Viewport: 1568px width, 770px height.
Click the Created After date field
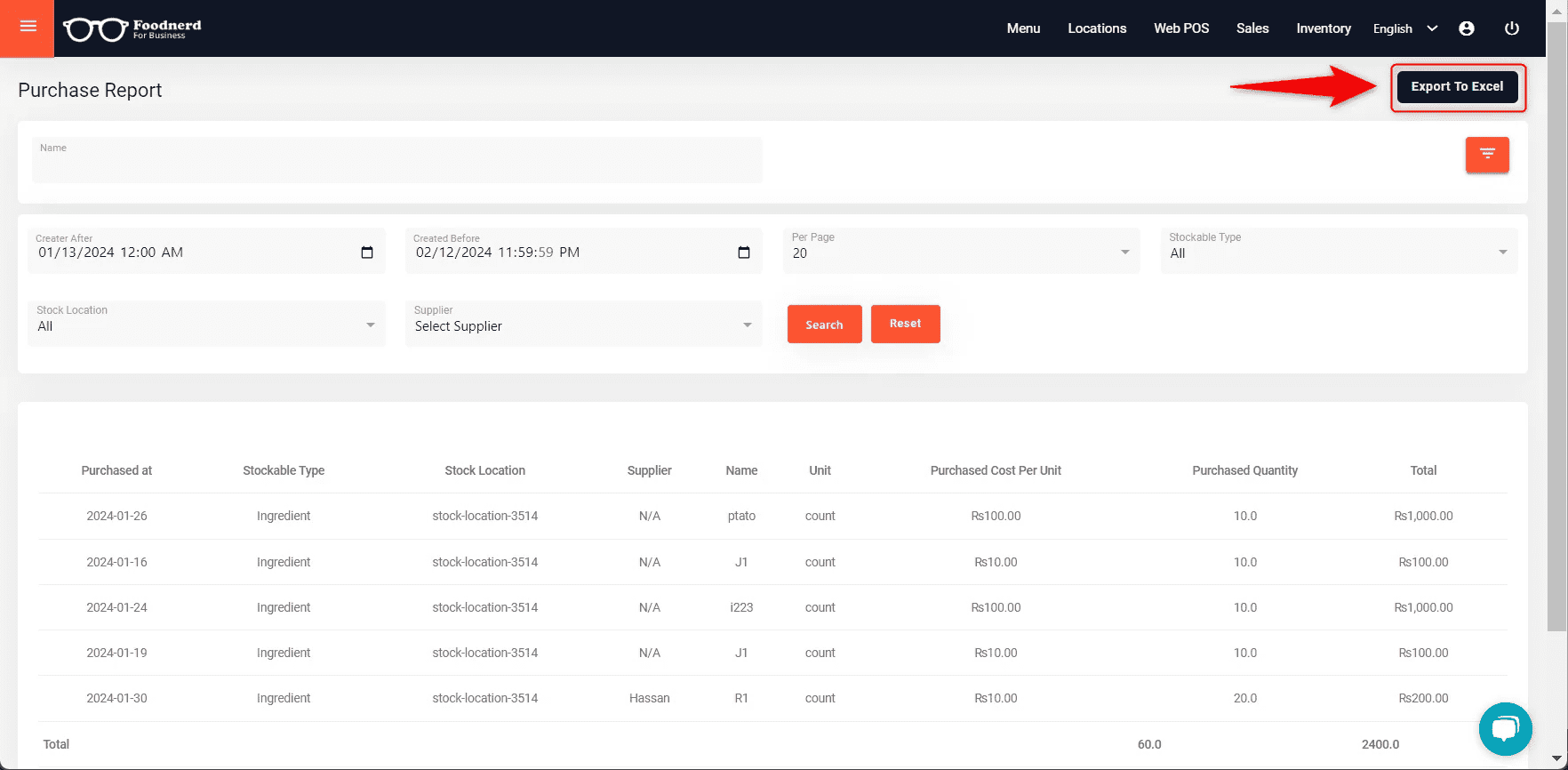pos(206,251)
